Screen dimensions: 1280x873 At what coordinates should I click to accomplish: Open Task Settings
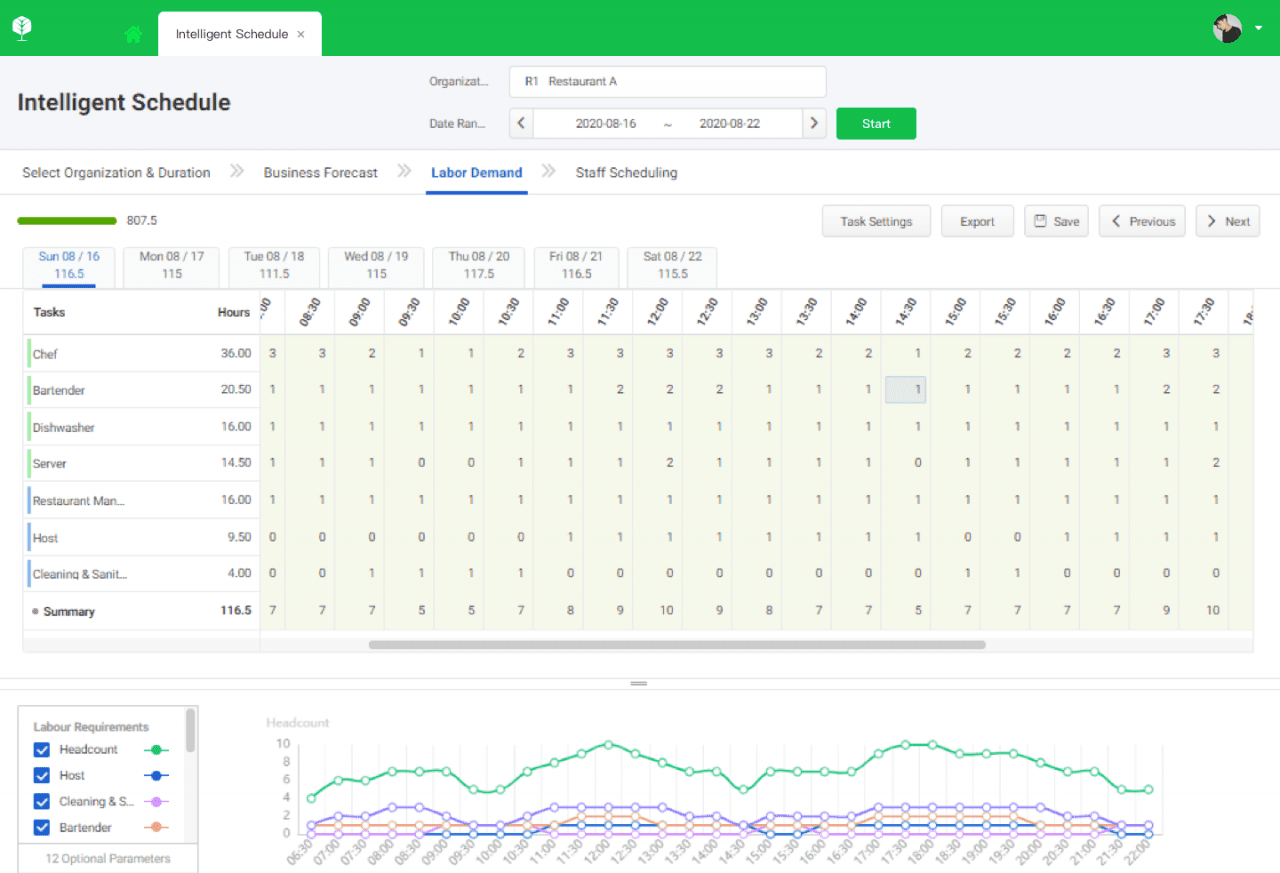point(876,220)
